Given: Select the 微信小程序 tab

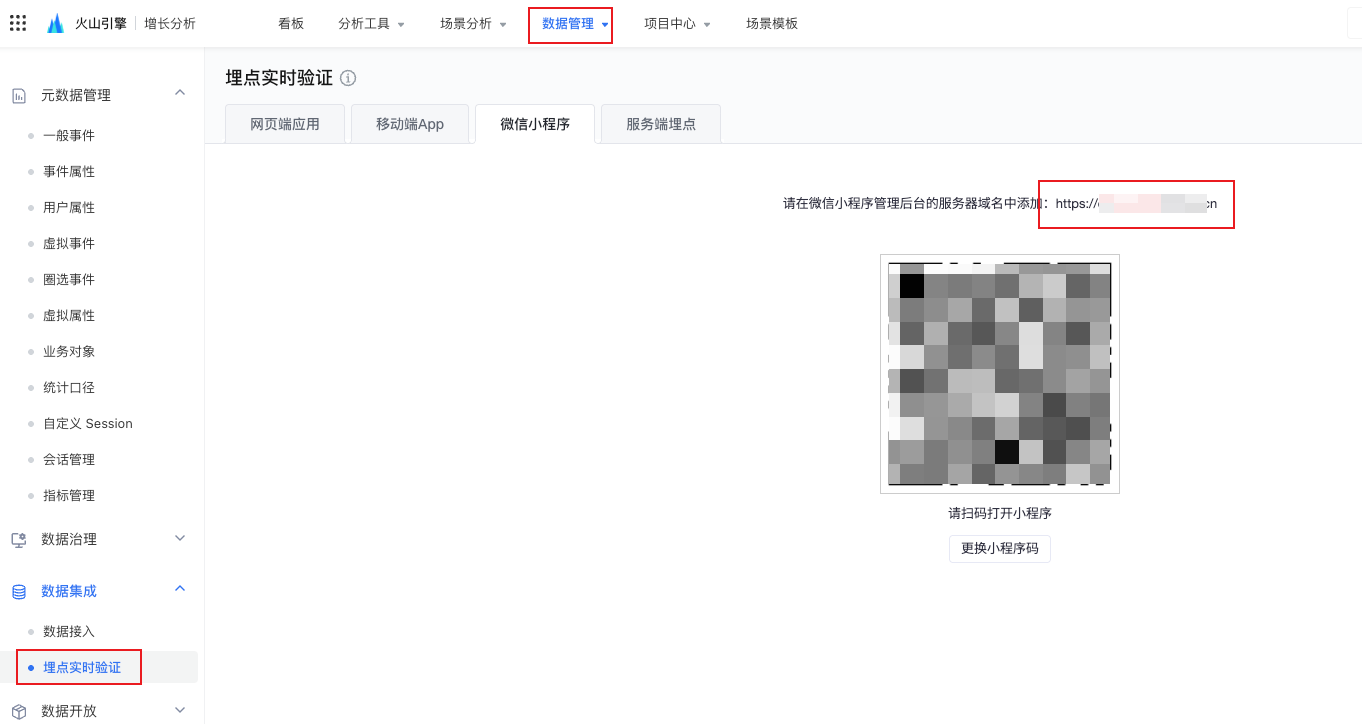Looking at the screenshot, I should pyautogui.click(x=535, y=124).
